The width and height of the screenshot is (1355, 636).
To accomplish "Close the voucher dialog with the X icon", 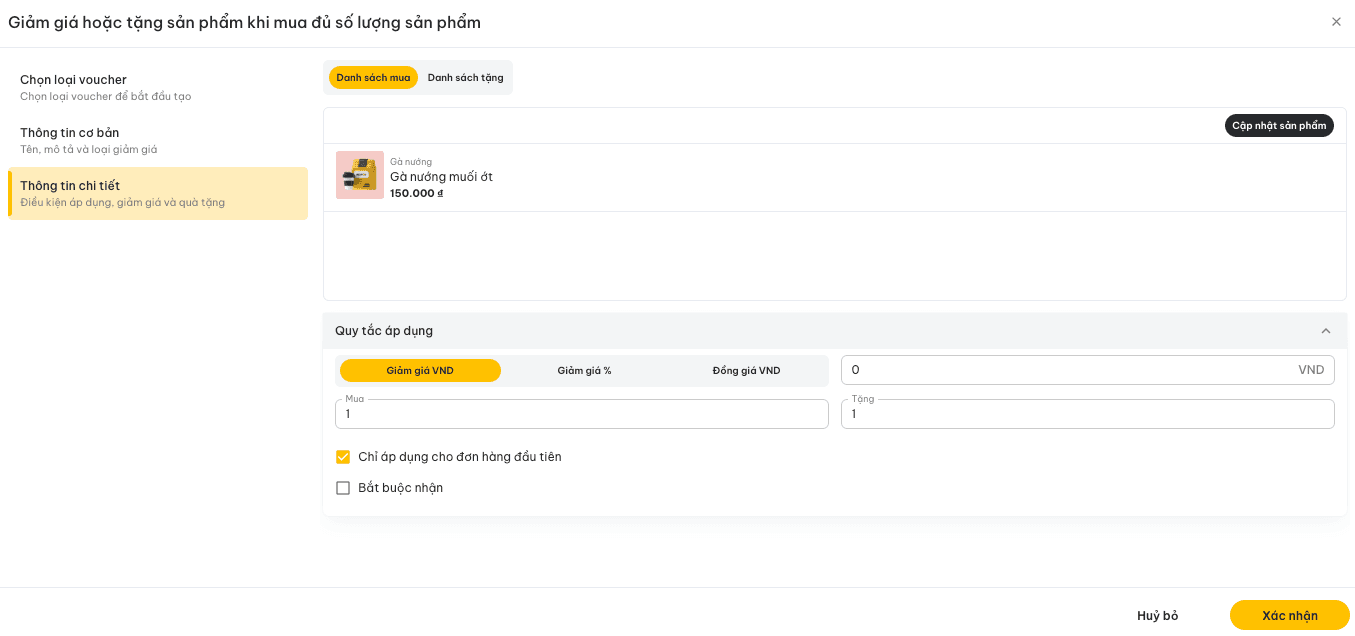I will pos(1336,22).
